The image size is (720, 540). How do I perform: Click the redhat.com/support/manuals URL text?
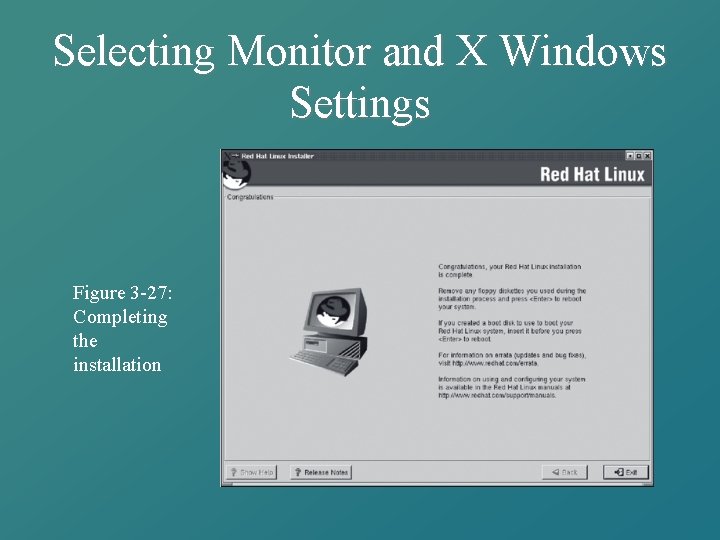pyautogui.click(x=497, y=395)
